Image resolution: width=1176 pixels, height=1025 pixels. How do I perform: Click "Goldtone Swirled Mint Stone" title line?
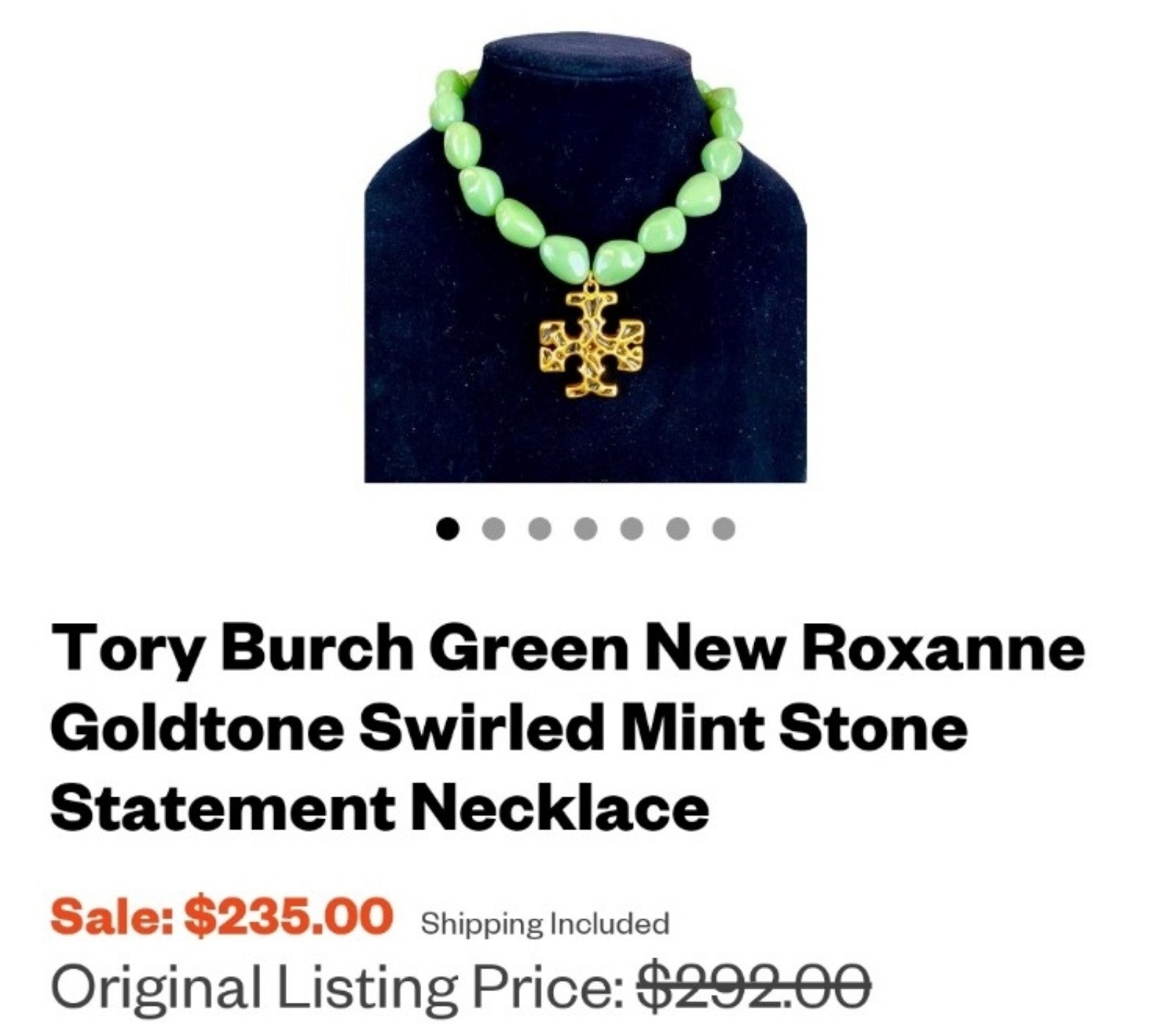pyautogui.click(x=509, y=727)
